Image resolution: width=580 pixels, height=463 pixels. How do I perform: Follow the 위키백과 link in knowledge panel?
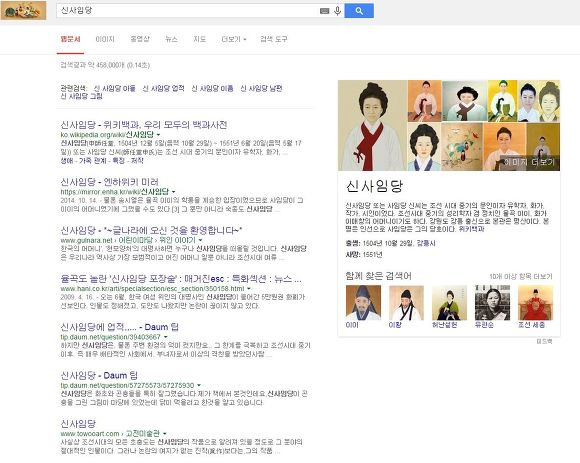point(471,229)
